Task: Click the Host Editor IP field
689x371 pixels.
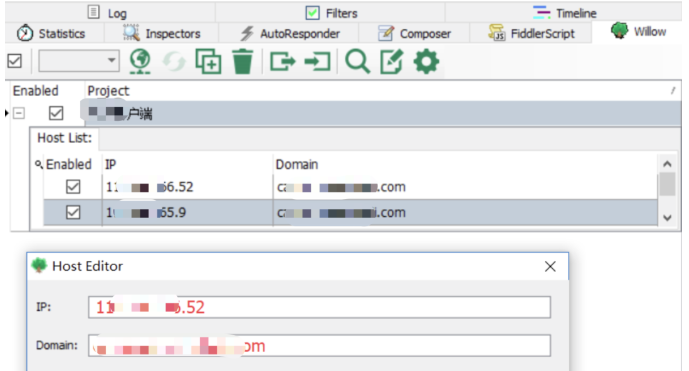Action: click(319, 307)
